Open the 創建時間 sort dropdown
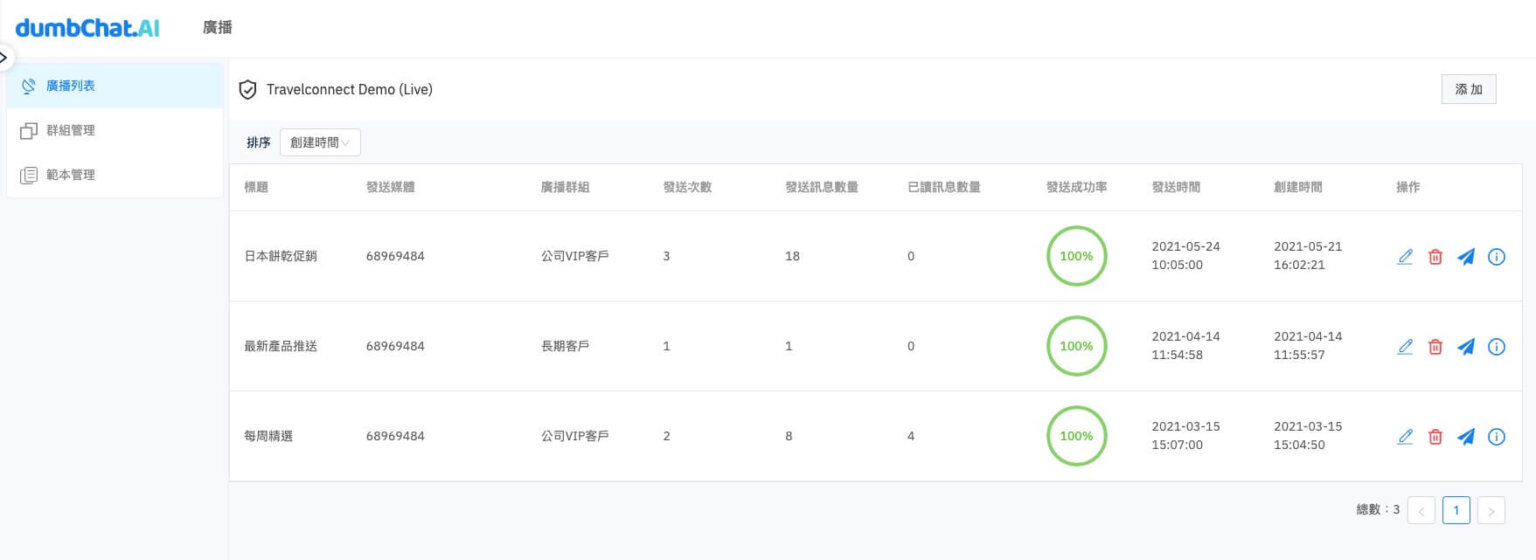This screenshot has width=1536, height=560. point(320,143)
